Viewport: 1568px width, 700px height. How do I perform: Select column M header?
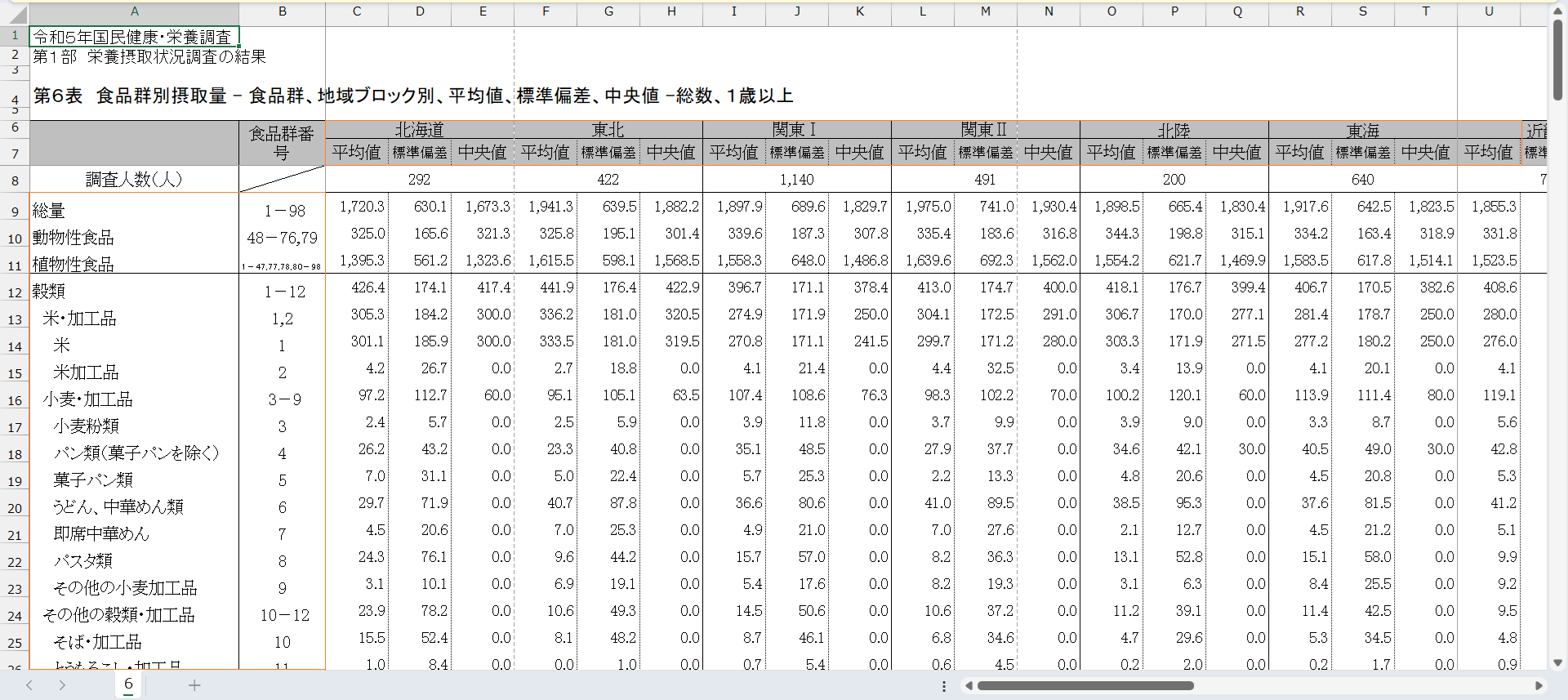986,11
